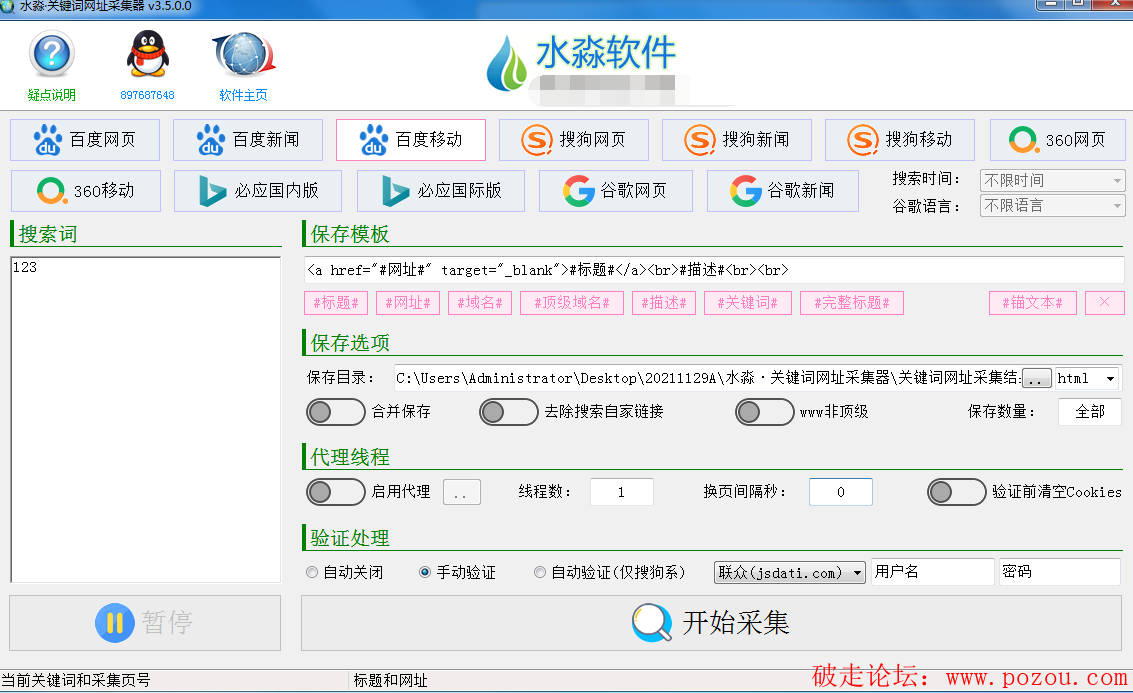The image size is (1133, 693).
Task: Select the 百度移动 search engine
Action: point(410,139)
